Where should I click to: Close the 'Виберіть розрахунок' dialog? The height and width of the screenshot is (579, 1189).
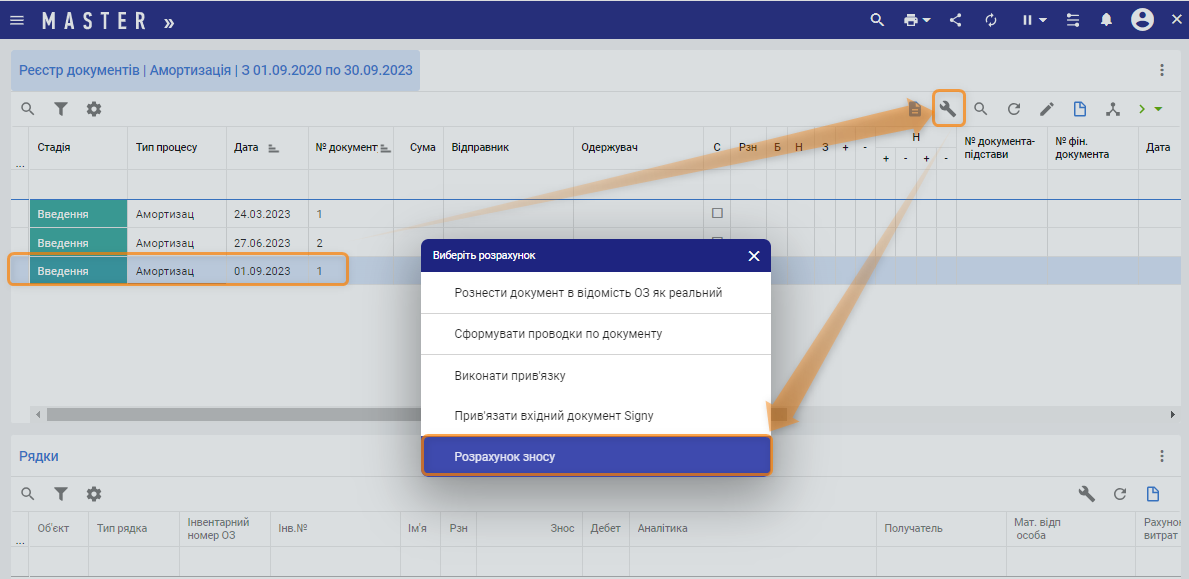tap(754, 256)
